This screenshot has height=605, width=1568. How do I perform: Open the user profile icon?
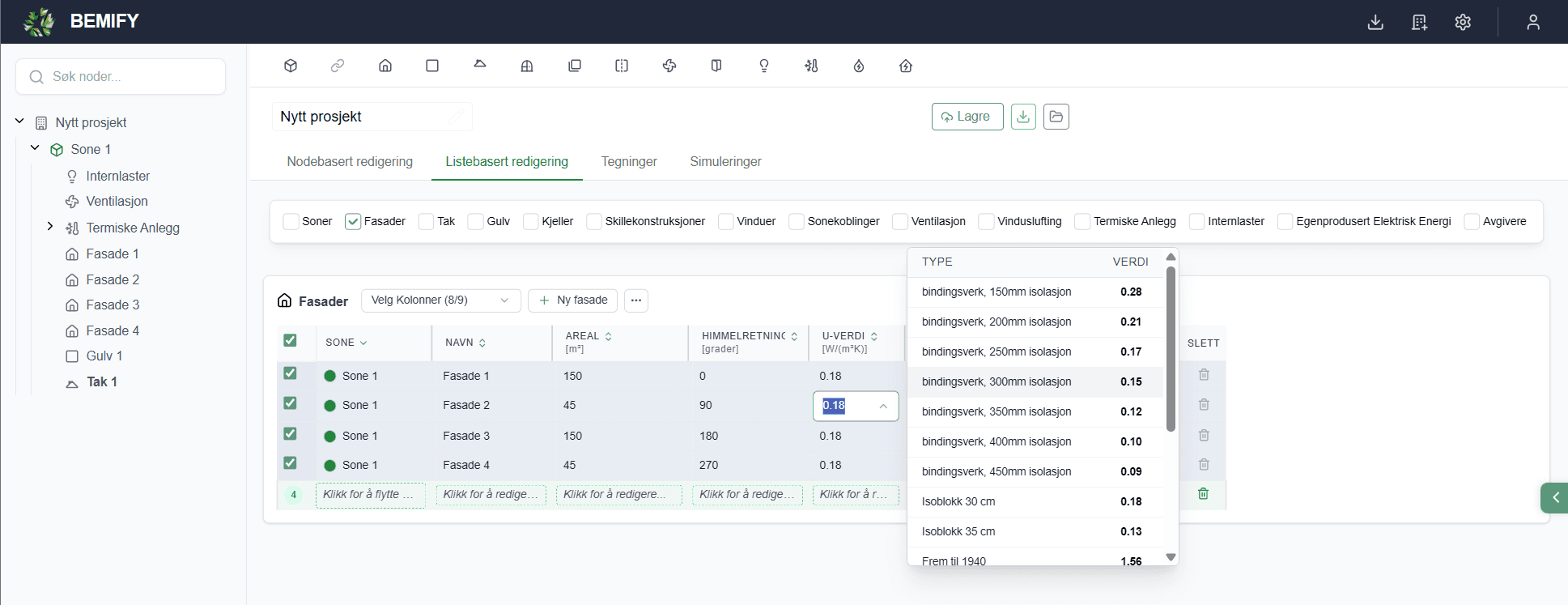click(1533, 22)
